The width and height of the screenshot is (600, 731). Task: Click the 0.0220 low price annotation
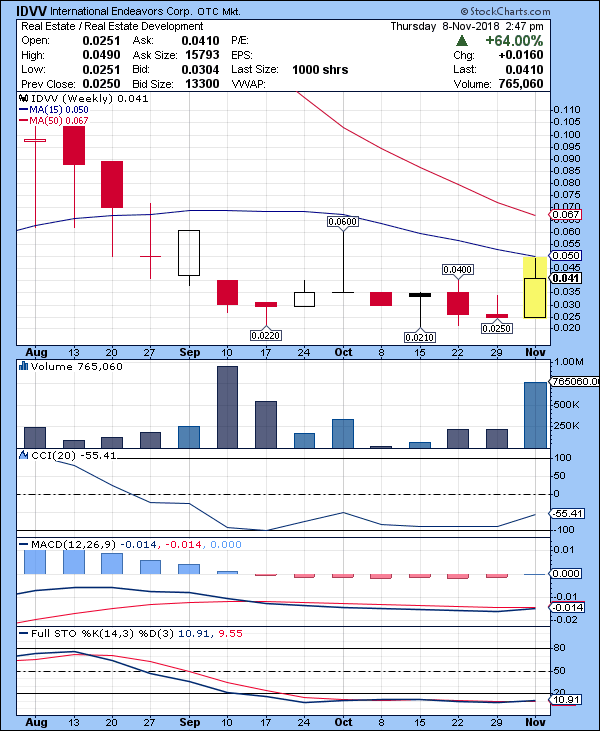266,335
